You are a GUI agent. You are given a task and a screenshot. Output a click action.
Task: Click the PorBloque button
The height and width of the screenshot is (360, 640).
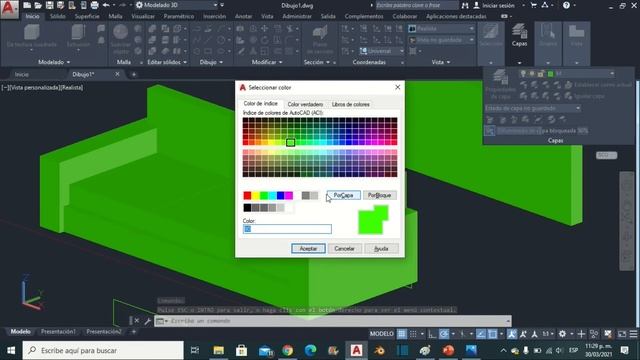pyautogui.click(x=379, y=195)
